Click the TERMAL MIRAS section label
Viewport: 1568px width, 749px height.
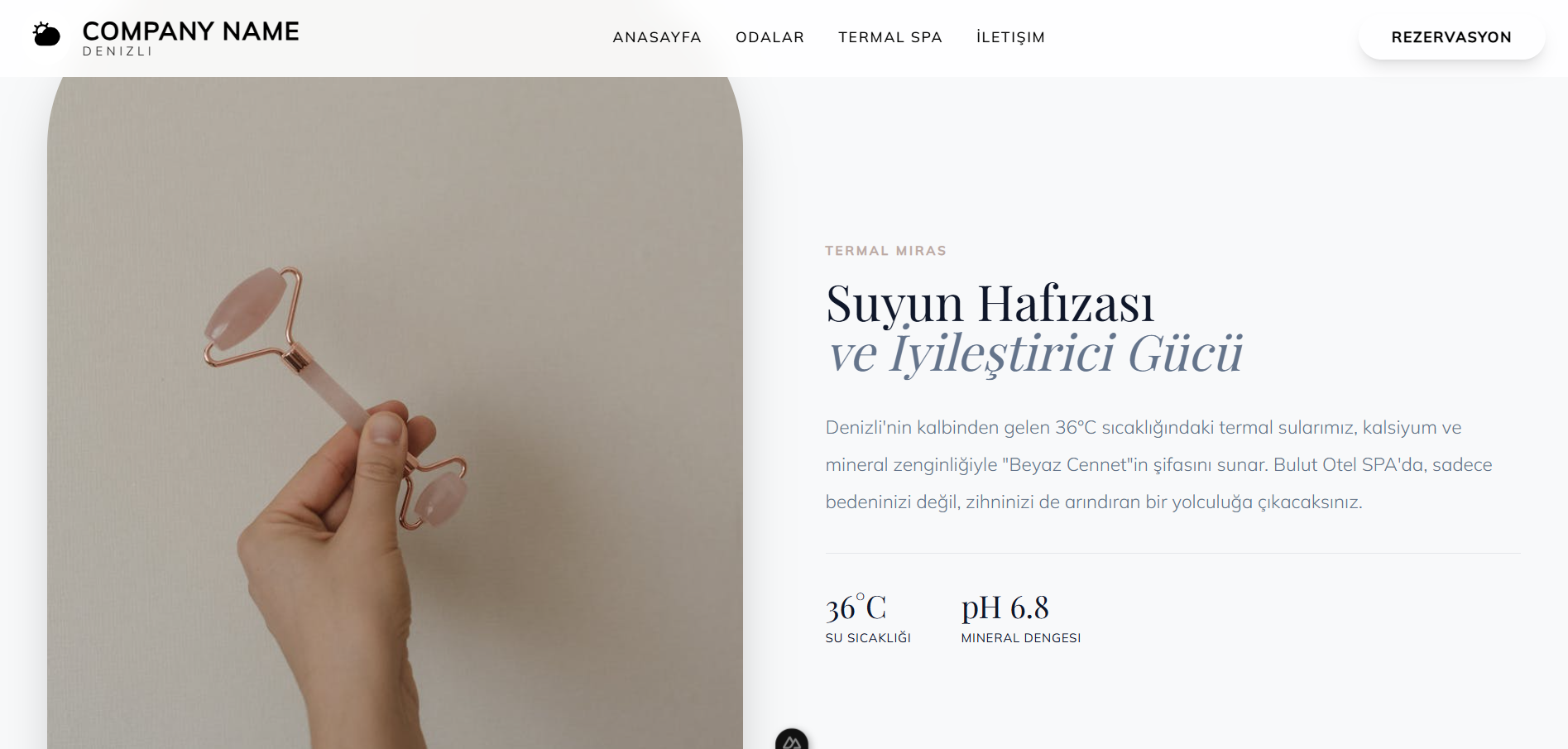[x=885, y=251]
